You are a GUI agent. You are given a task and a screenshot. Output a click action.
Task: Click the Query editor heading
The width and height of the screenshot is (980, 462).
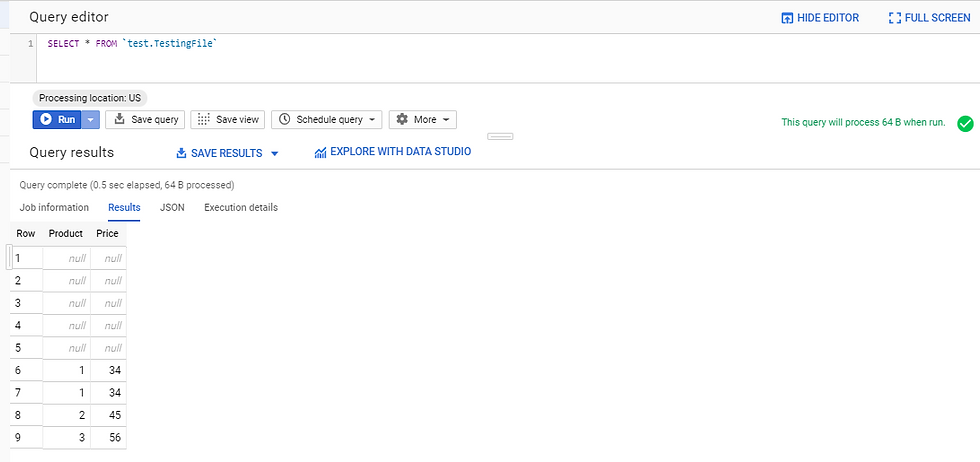(x=69, y=17)
